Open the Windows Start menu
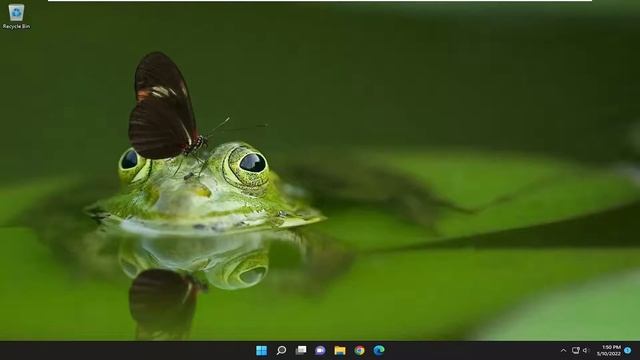 (261, 350)
